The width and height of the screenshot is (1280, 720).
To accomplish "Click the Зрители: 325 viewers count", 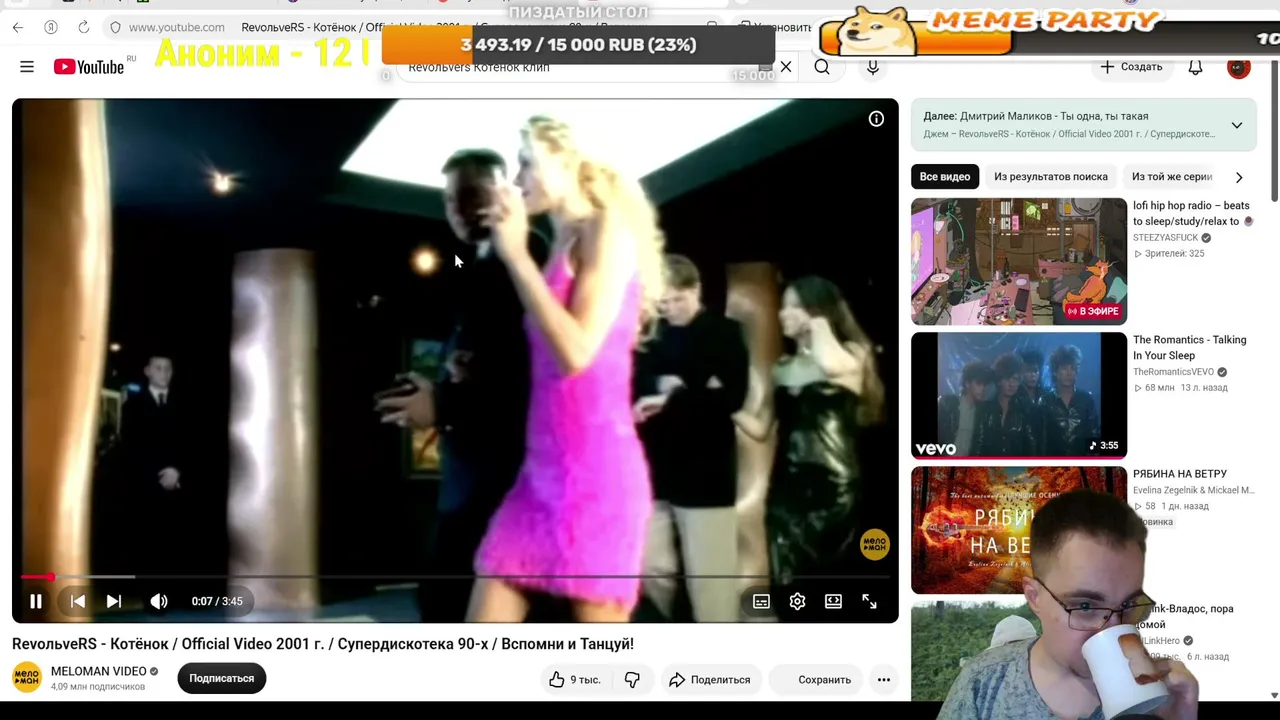I will point(1169,254).
